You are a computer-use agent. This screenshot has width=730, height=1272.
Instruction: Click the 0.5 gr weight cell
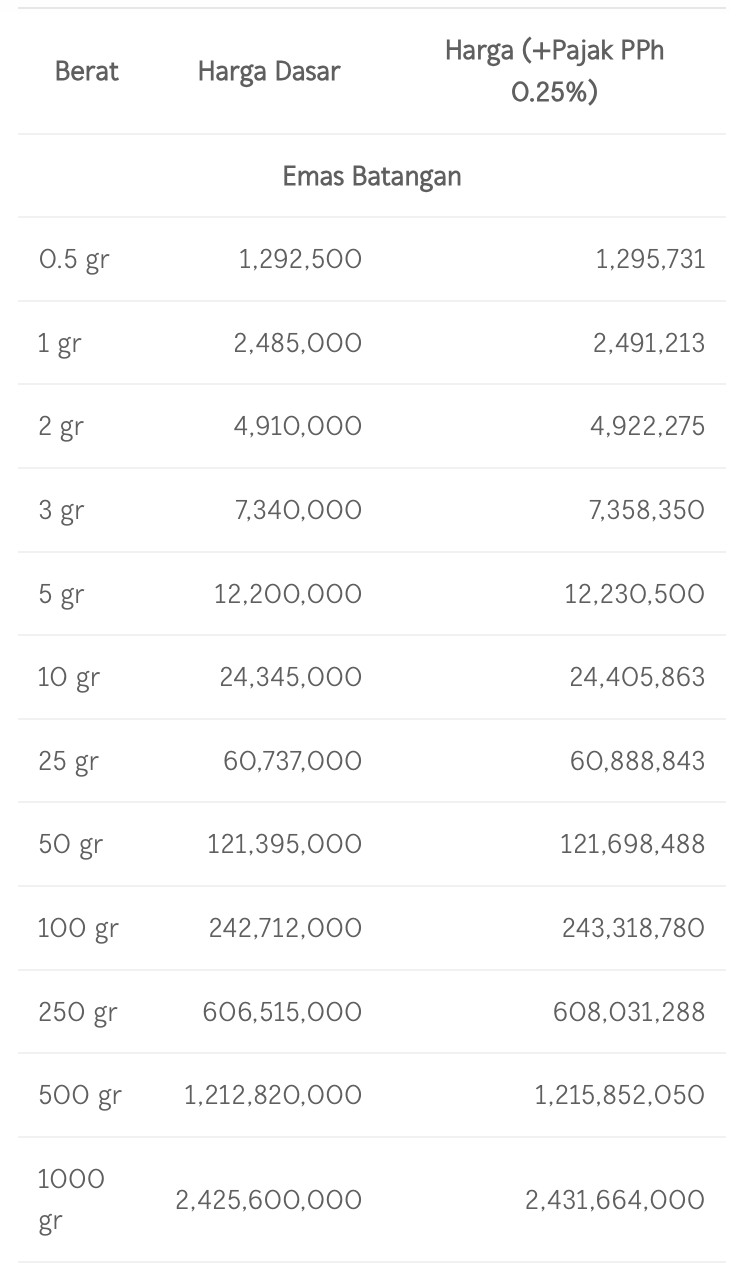[x=74, y=260]
